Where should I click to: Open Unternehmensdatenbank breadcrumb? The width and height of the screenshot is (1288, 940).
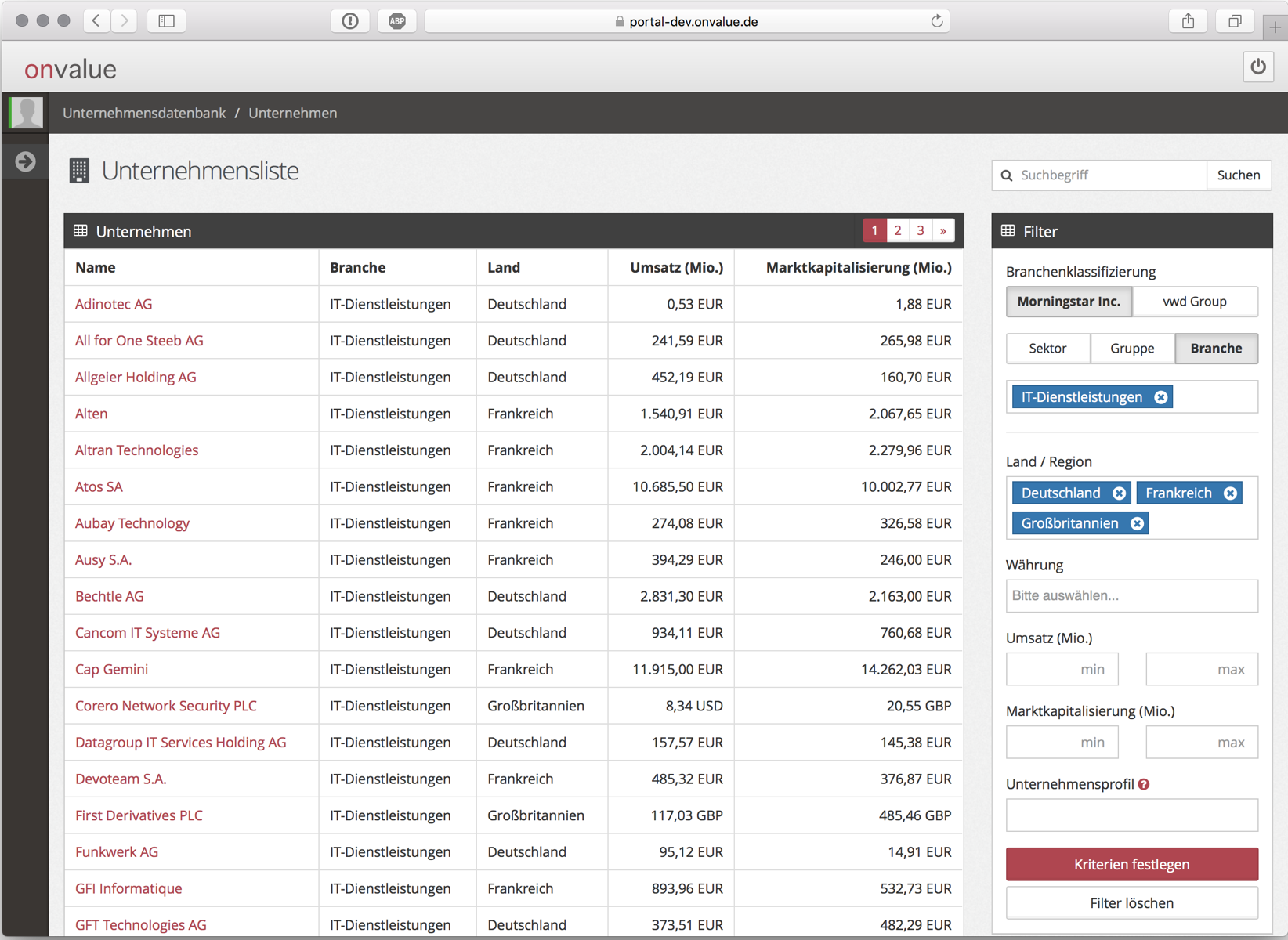pos(144,113)
